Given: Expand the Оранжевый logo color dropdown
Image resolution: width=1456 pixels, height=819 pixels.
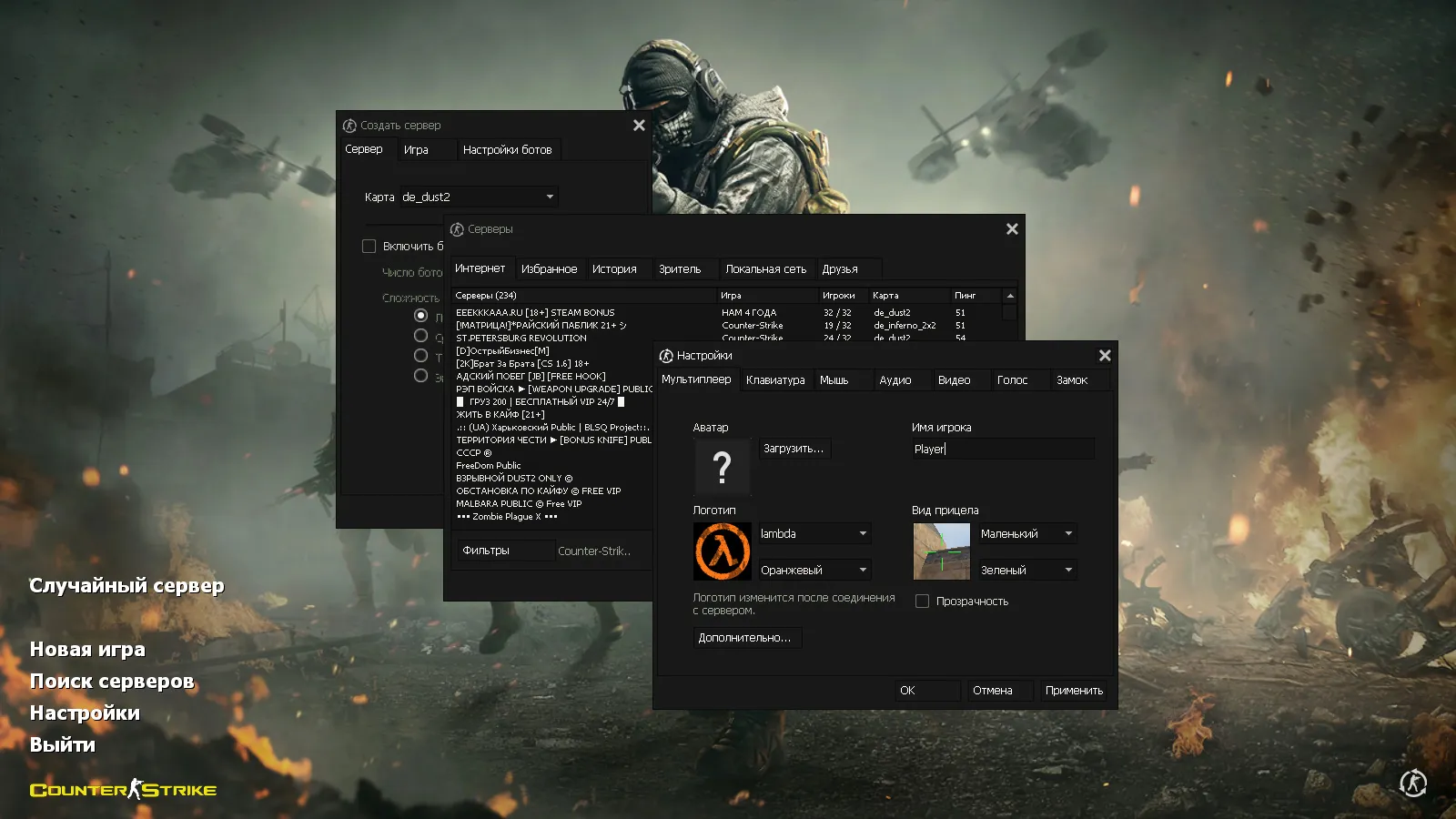Looking at the screenshot, I should [814, 571].
